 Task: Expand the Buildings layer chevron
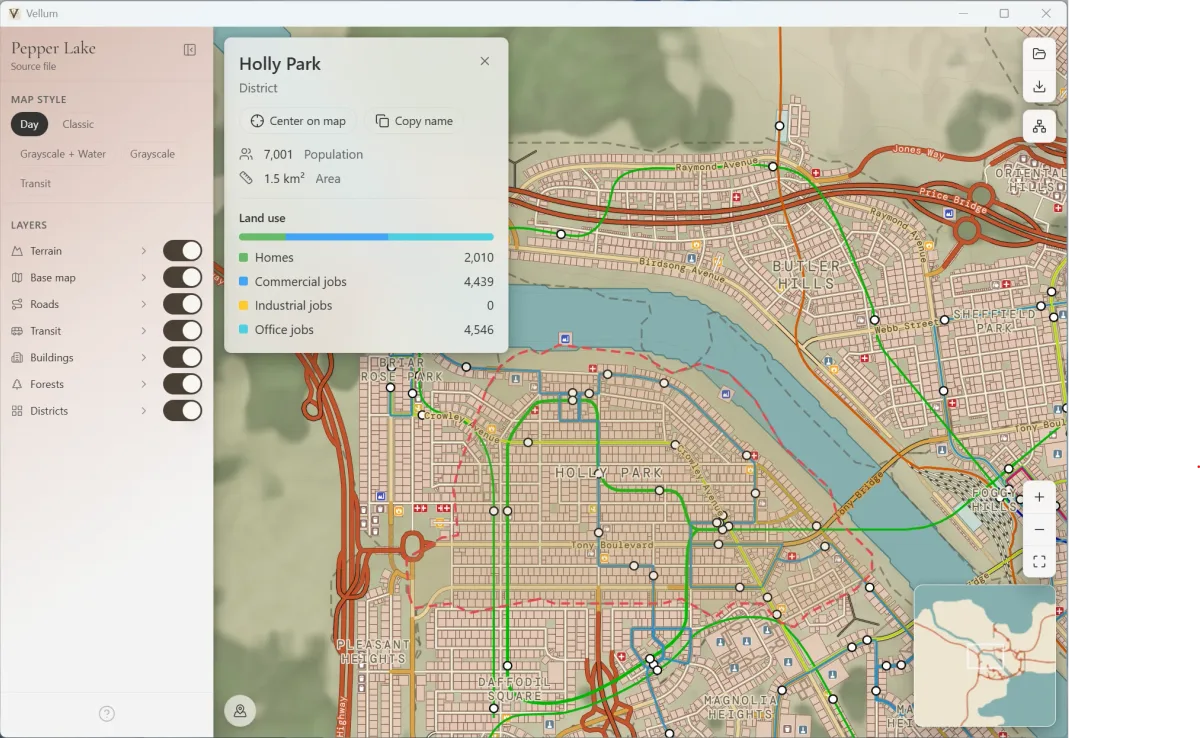(x=144, y=357)
